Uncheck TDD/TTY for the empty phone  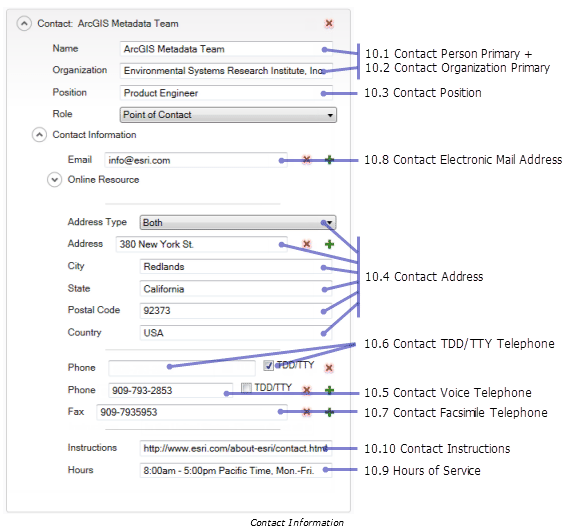(x=269, y=365)
